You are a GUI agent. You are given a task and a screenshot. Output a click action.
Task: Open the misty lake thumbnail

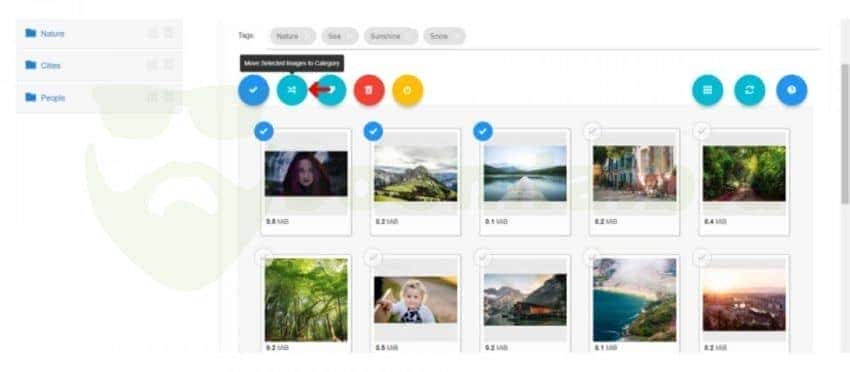click(525, 174)
